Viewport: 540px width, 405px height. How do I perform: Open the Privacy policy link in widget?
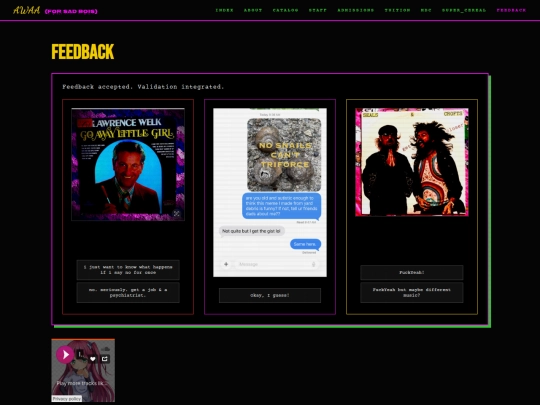67,398
